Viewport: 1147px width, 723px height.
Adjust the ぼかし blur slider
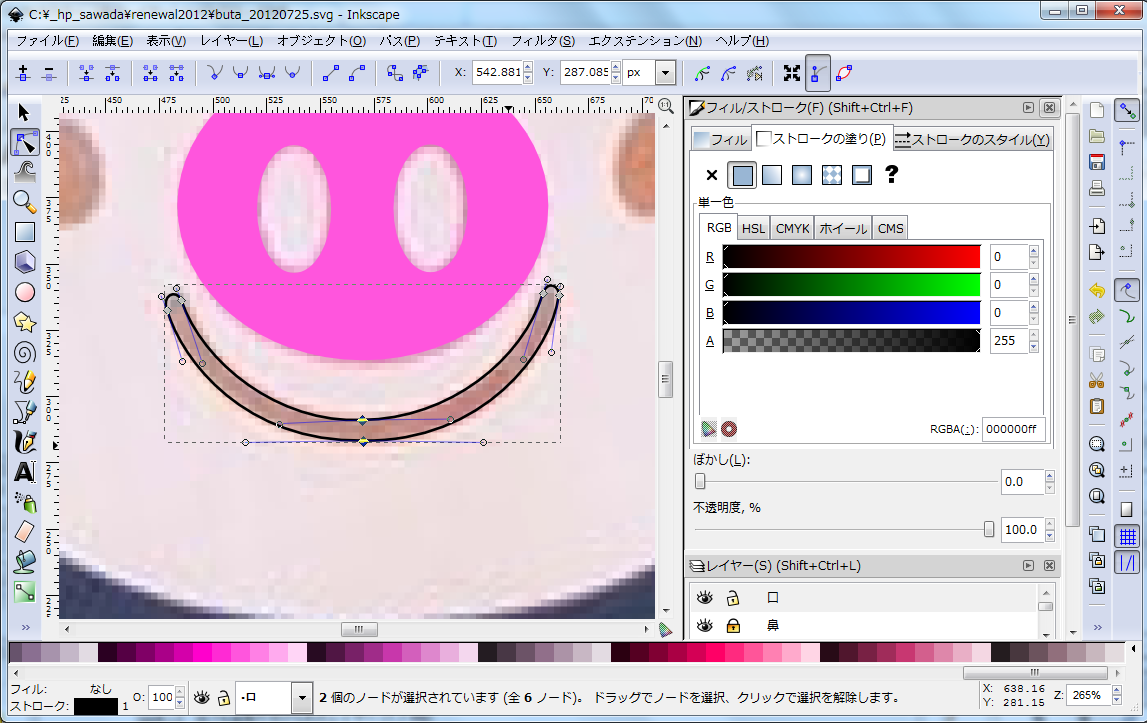(846, 482)
